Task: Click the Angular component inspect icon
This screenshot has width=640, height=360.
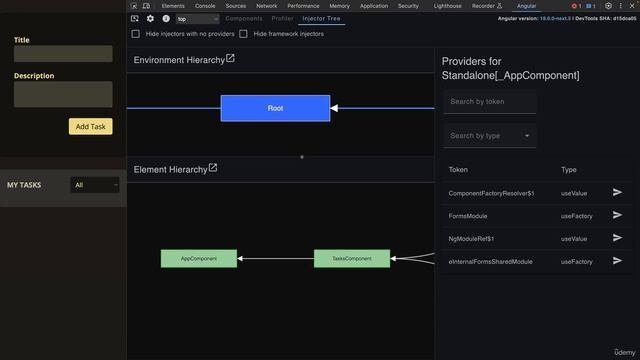Action: pyautogui.click(x=135, y=19)
